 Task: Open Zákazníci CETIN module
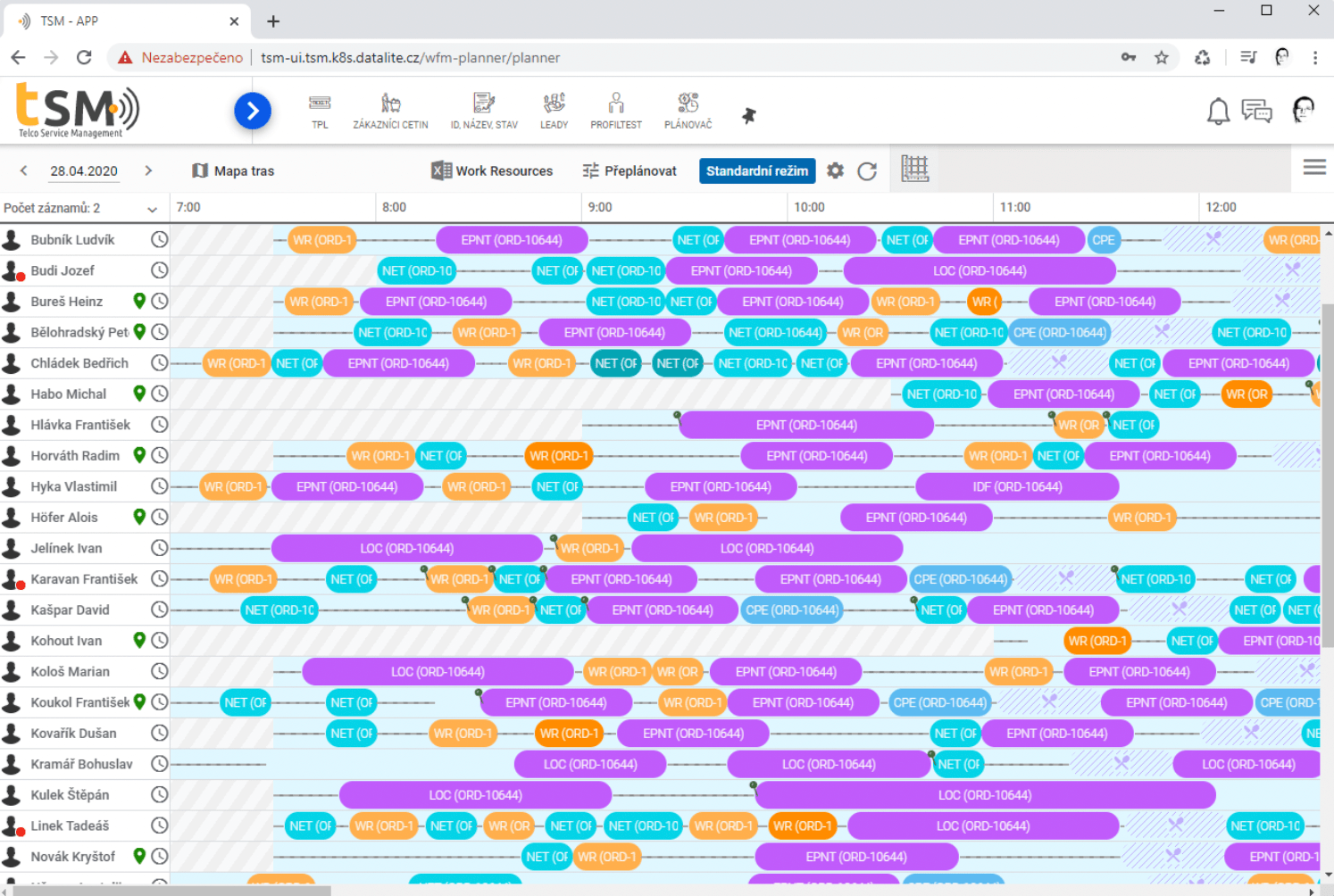(390, 112)
